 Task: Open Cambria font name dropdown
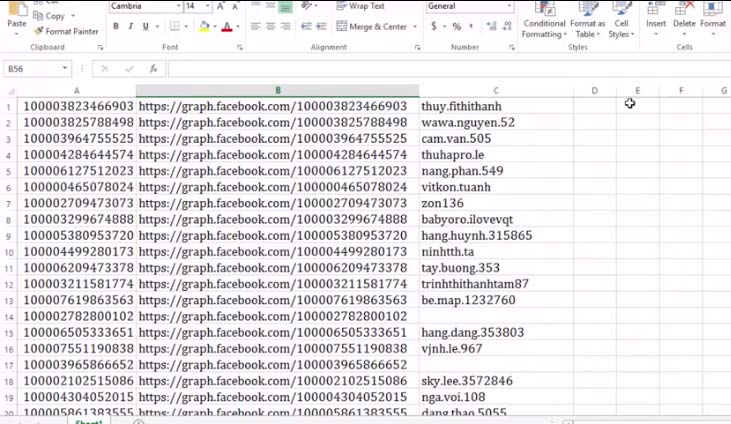pyautogui.click(x=179, y=6)
